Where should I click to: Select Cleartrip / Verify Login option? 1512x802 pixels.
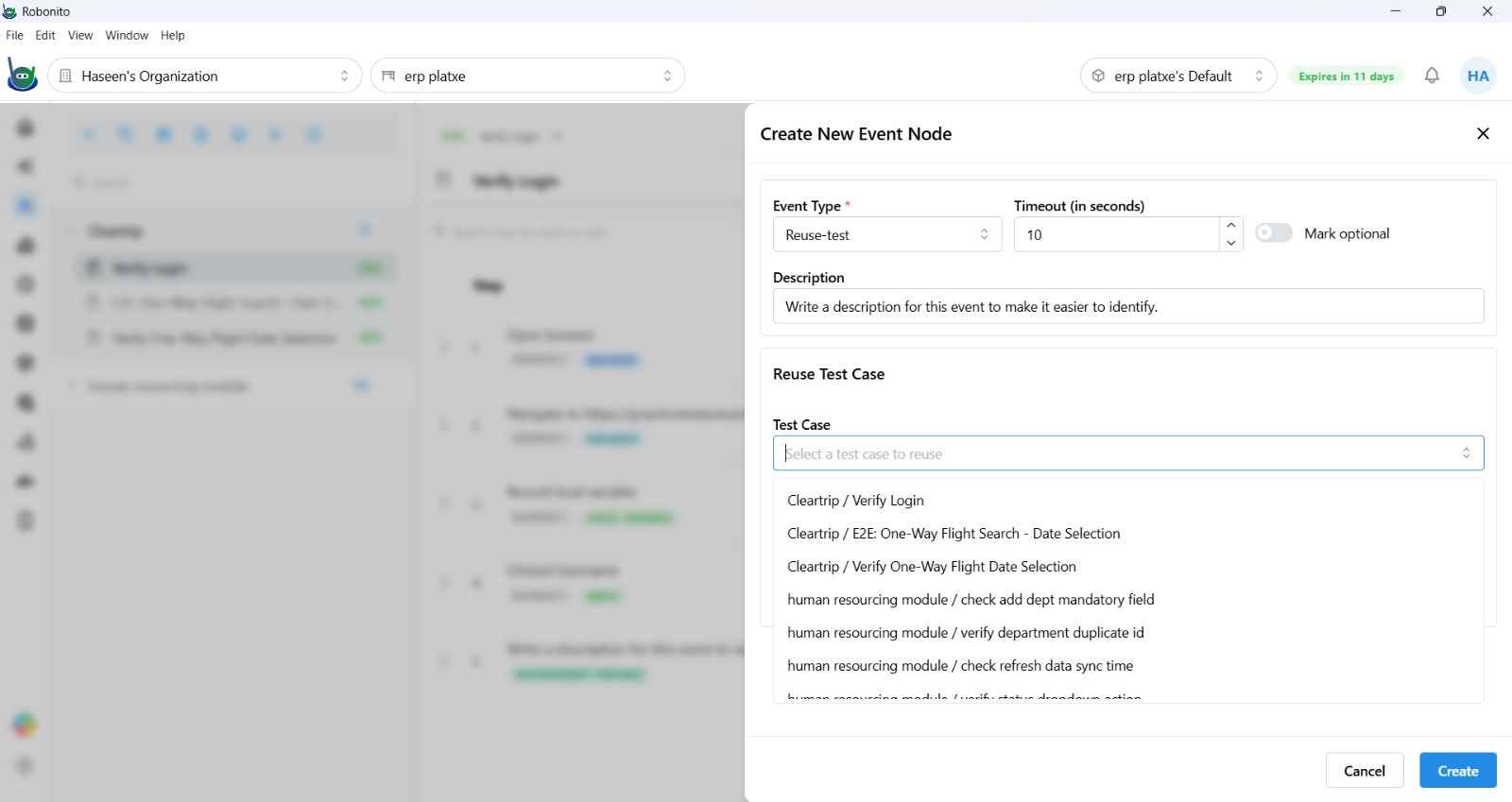pos(1128,501)
